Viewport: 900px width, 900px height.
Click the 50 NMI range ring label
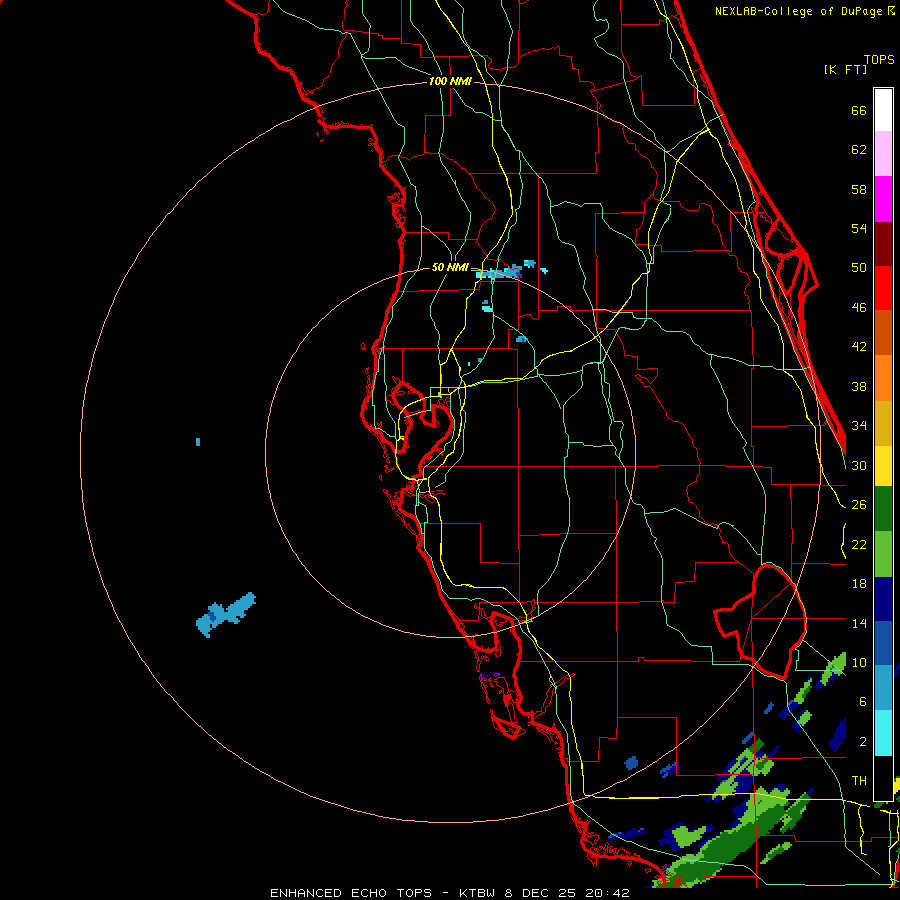[450, 267]
